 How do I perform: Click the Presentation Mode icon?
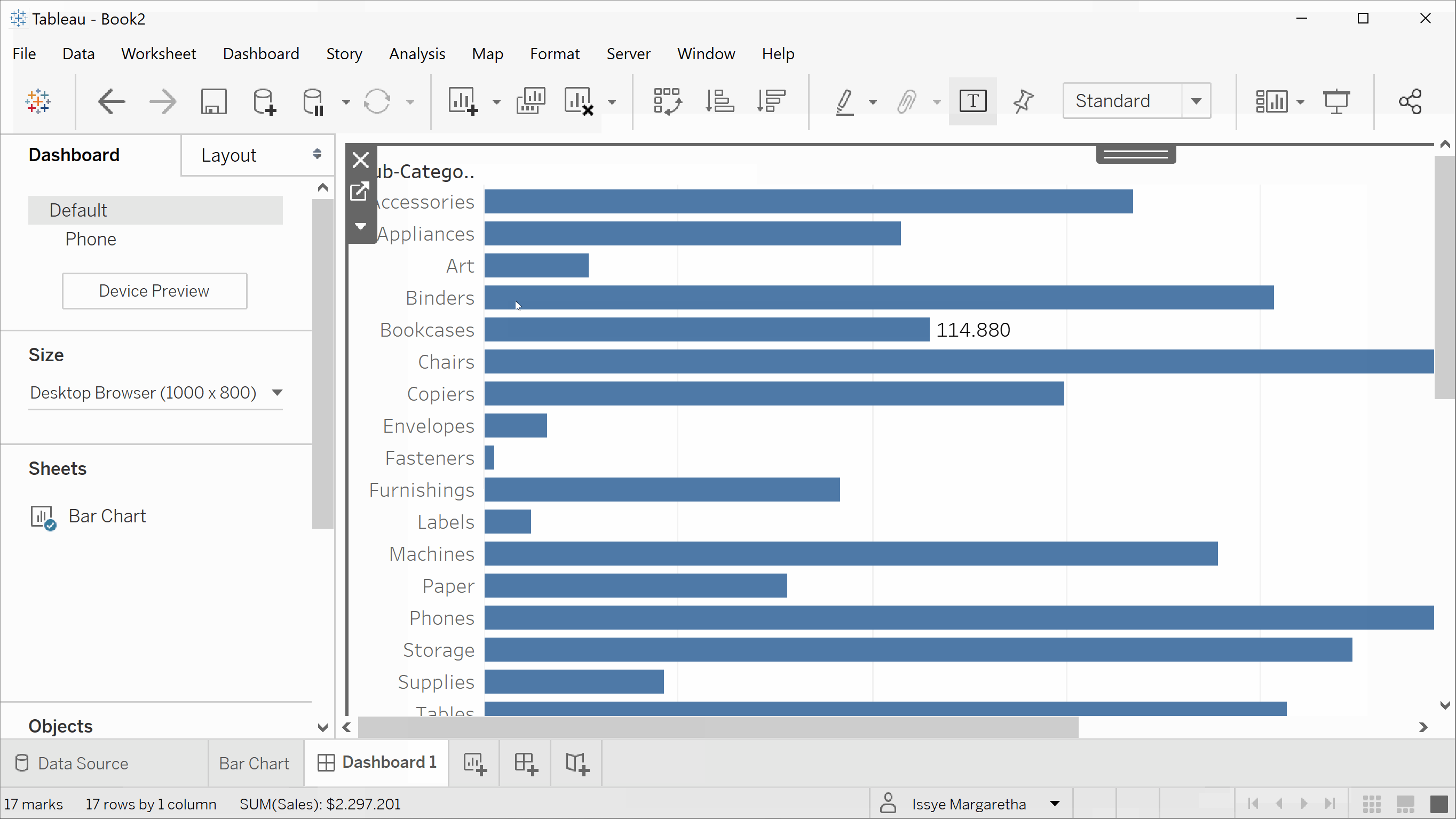(1336, 101)
